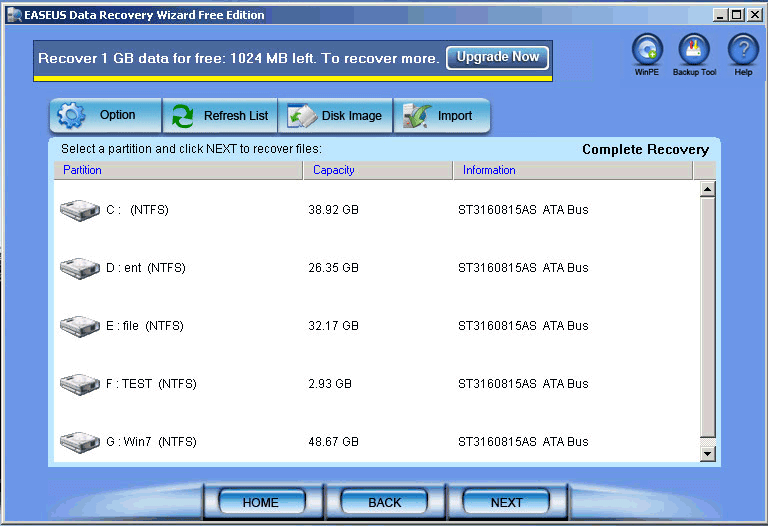Go to HOME screen

click(x=261, y=502)
